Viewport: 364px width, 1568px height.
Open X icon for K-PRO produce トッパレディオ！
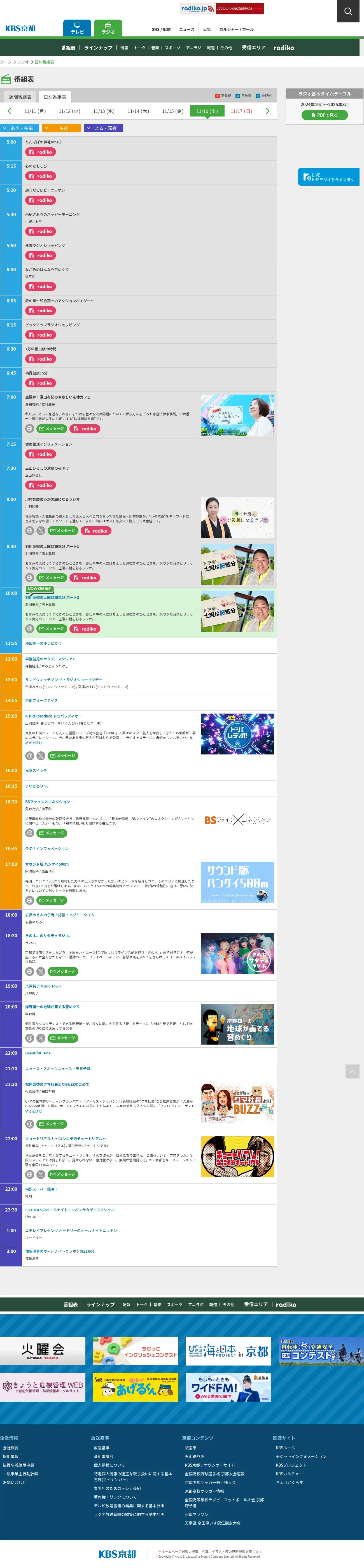pos(41,756)
